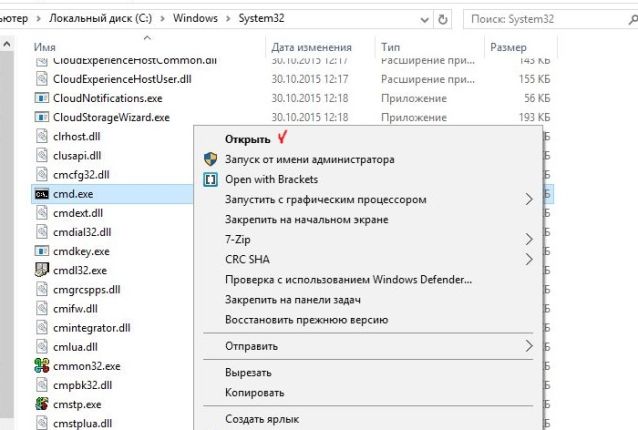The width and height of the screenshot is (638, 430).
Task: Click the admin shield icon in context menu
Action: 210,159
